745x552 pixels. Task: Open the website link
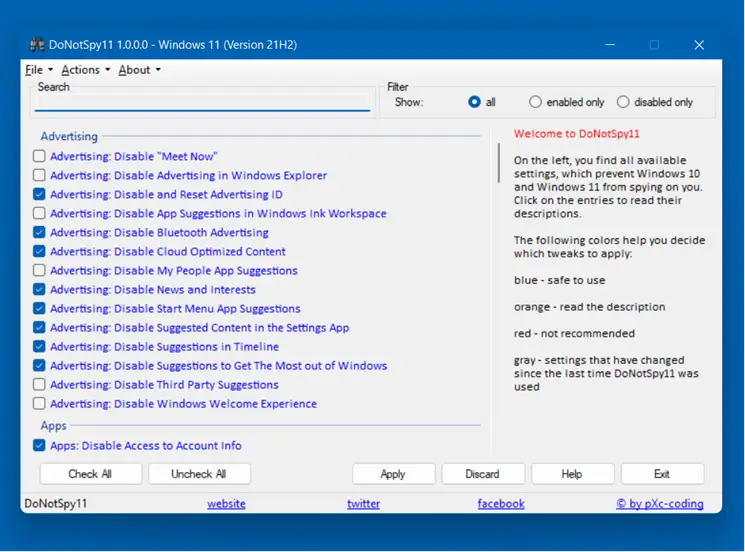point(226,504)
